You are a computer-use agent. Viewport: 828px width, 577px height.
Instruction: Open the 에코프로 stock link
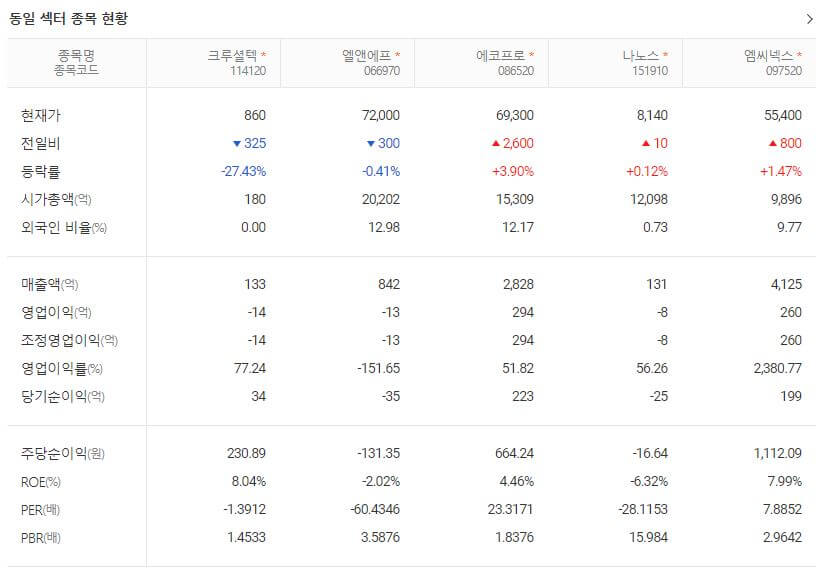point(501,55)
